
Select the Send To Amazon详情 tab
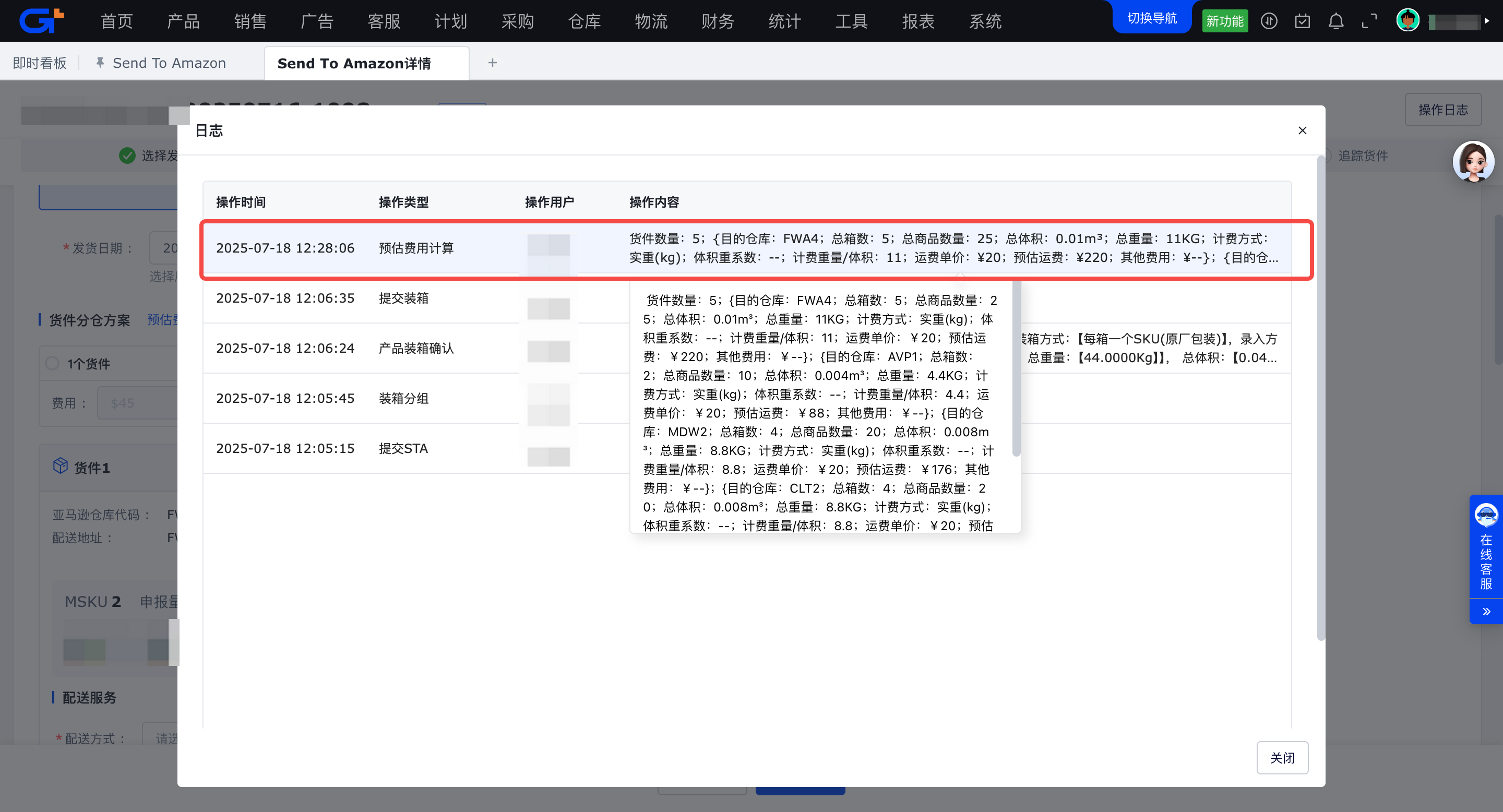pos(366,63)
